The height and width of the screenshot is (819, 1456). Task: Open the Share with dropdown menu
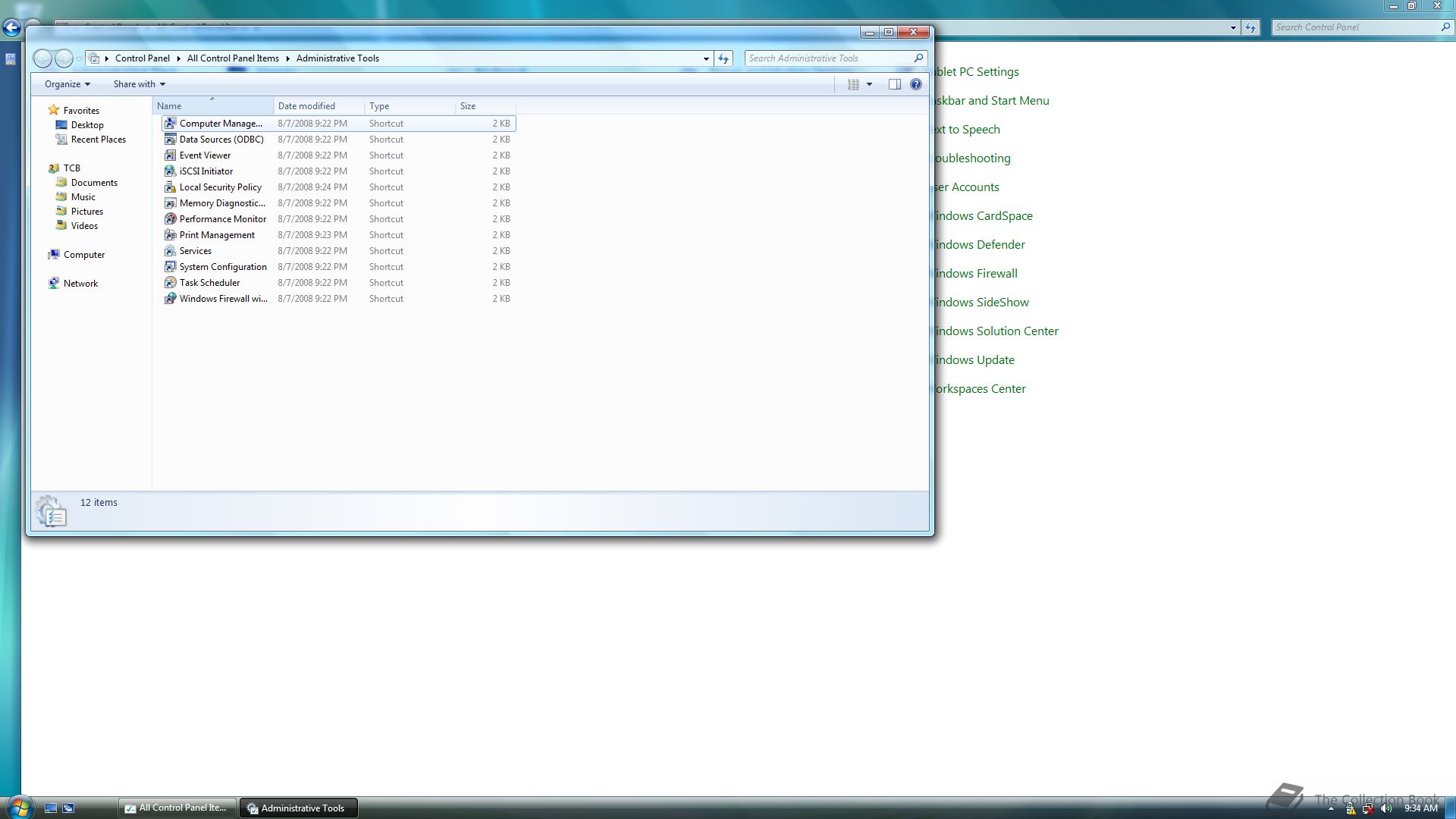(x=140, y=84)
